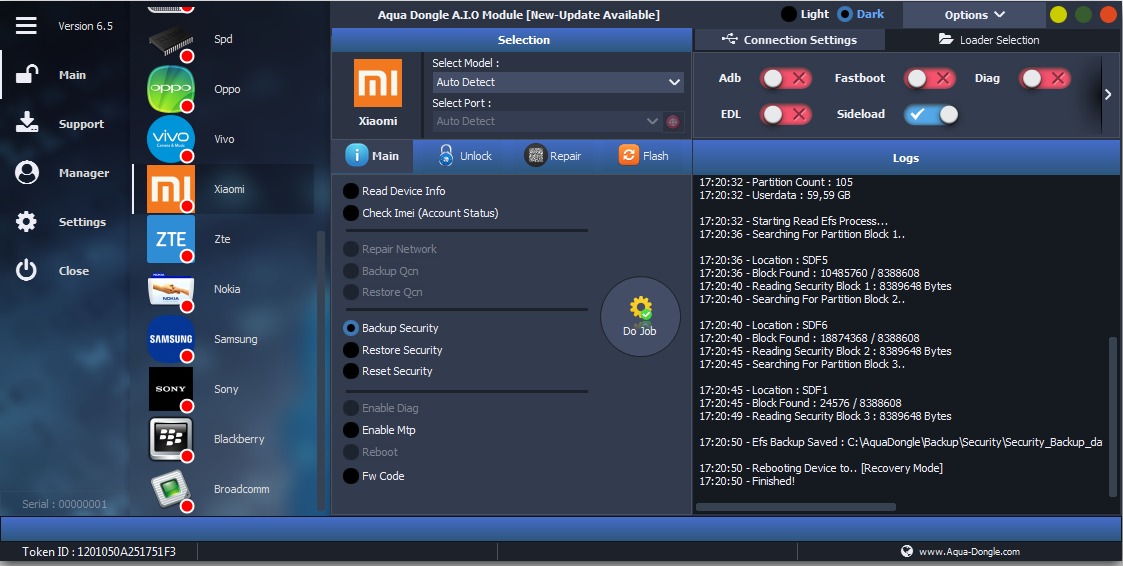Click the Support download icon
The width and height of the screenshot is (1123, 566).
pyautogui.click(x=27, y=123)
